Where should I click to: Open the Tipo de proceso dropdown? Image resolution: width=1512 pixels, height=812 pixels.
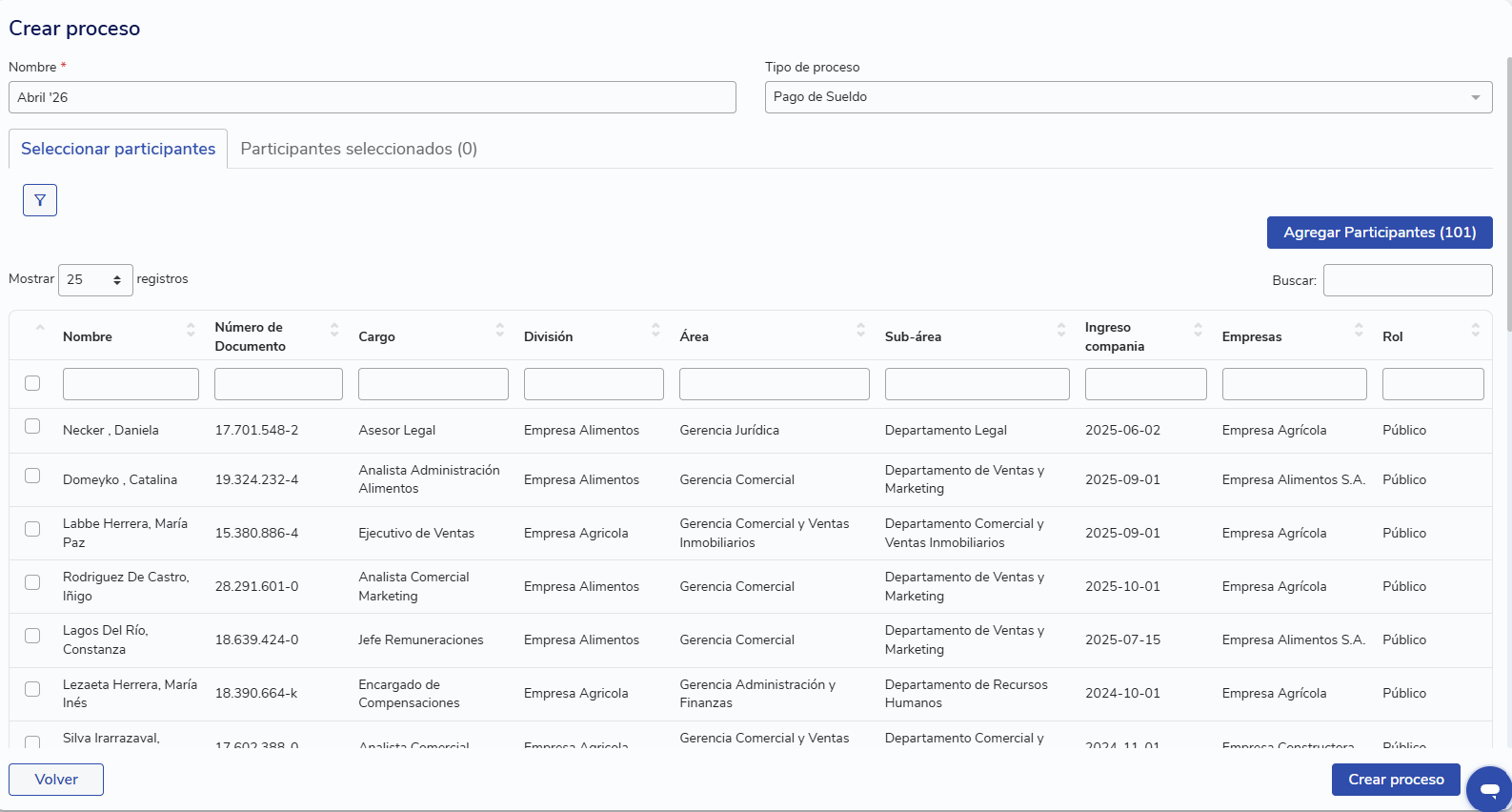pyautogui.click(x=1128, y=97)
